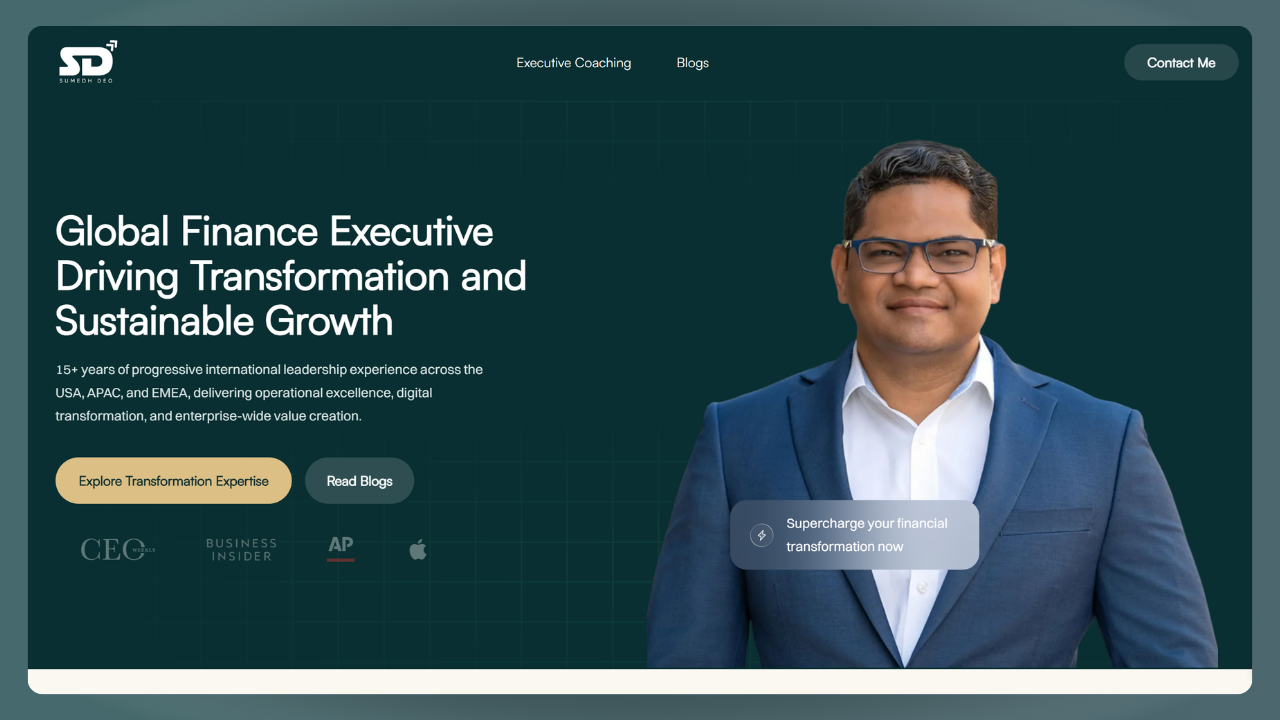Click the Sustainable Growth headline line
The height and width of the screenshot is (720, 1280).
click(224, 321)
